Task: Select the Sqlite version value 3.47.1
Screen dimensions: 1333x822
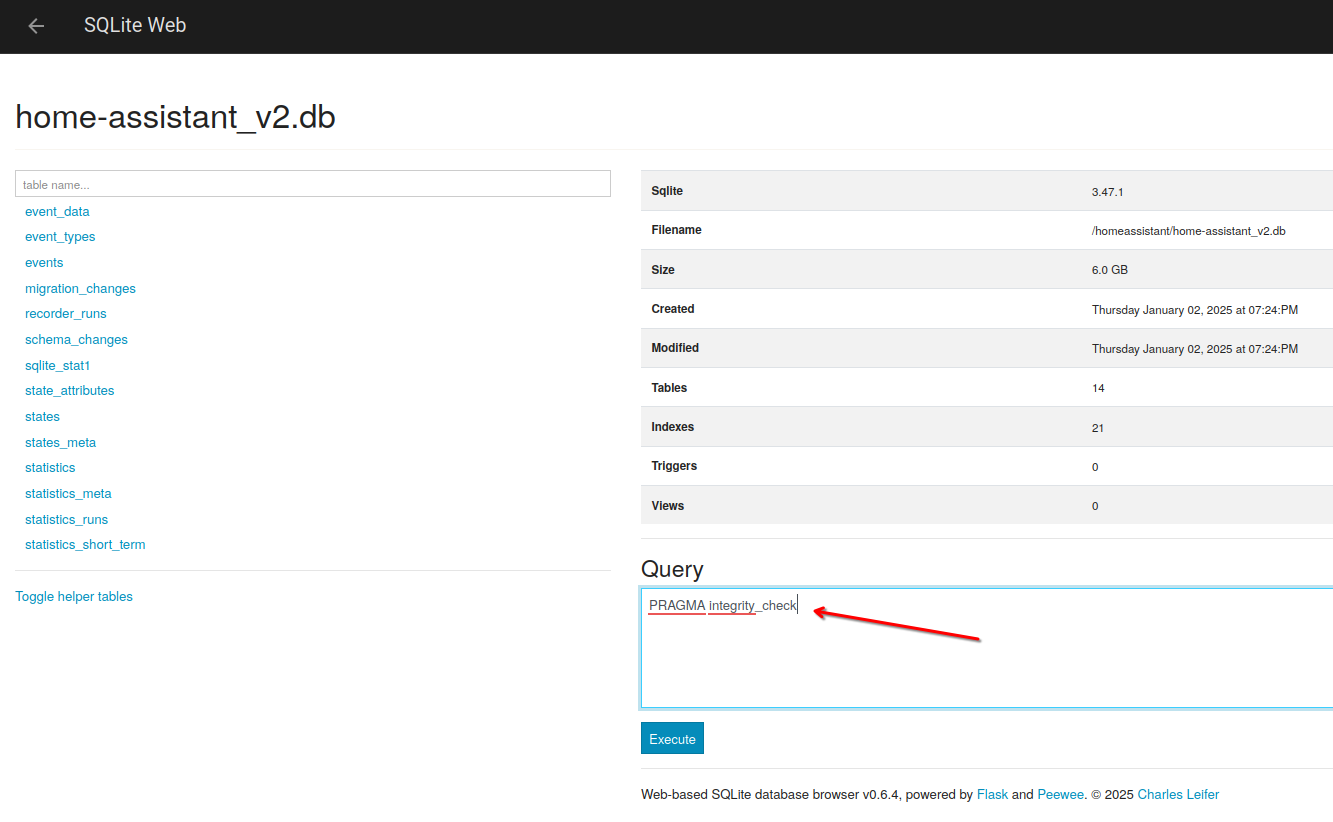Action: pyautogui.click(x=1108, y=192)
